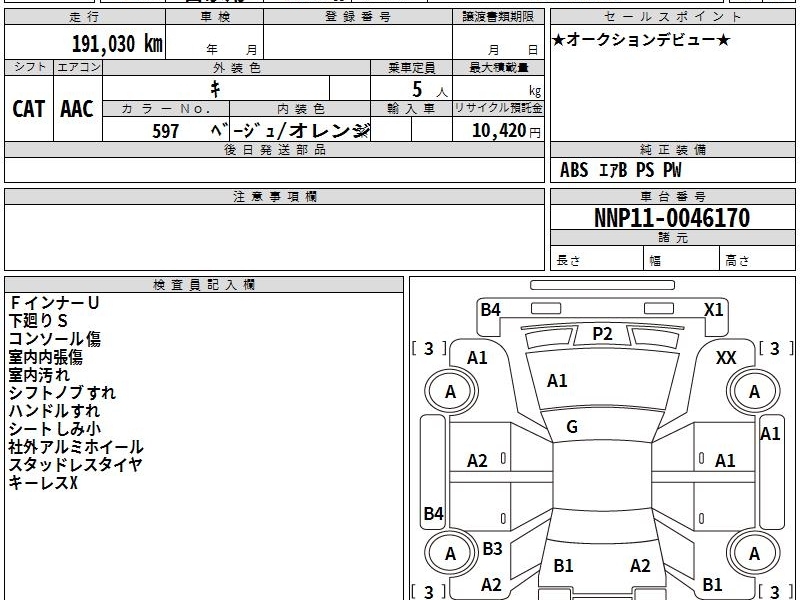Click the X1 mark on the front bumper

[714, 310]
